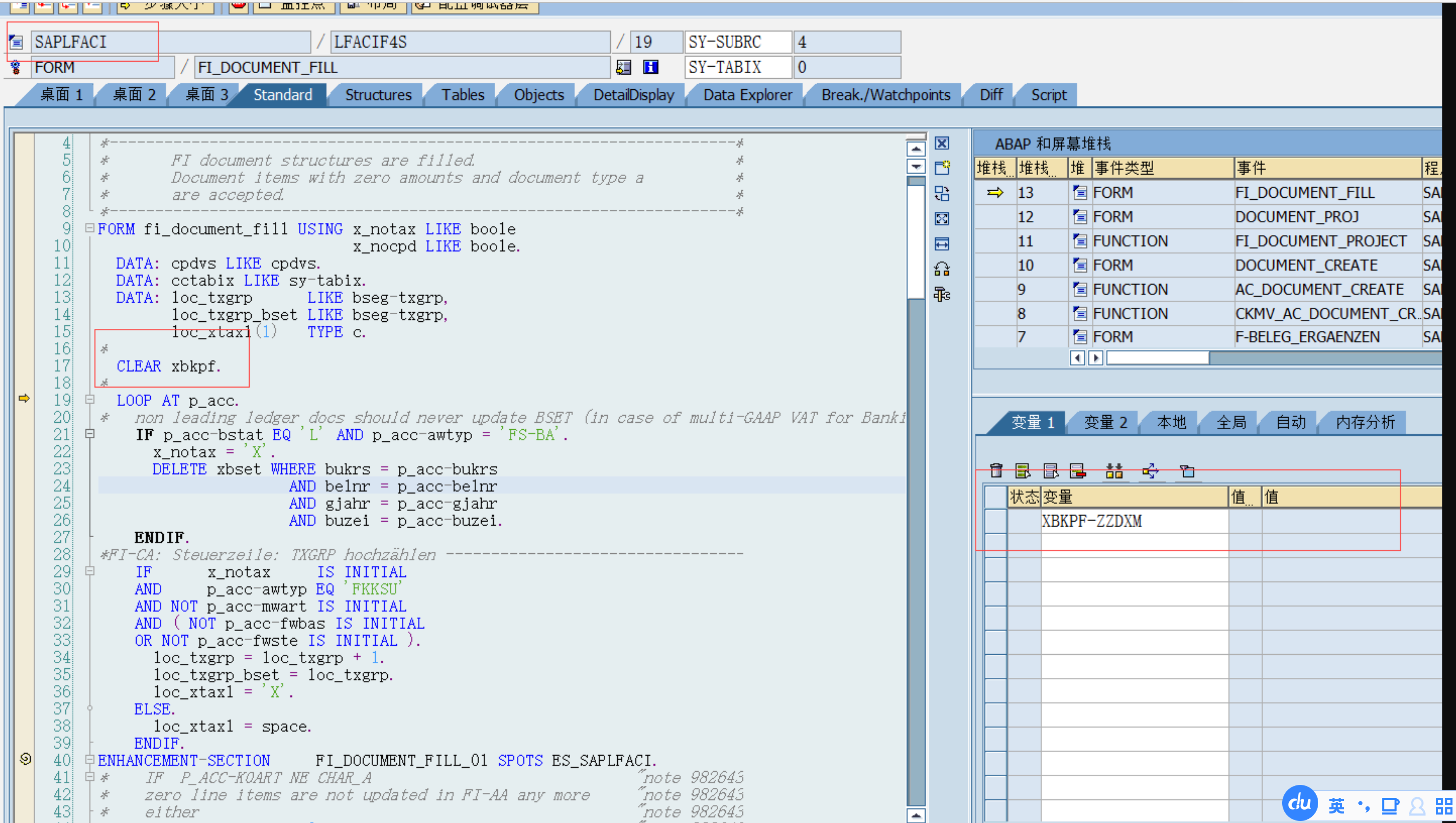The image size is (1456, 823).
Task: Collapse the LOOP AT p_acc block at line 19
Action: tap(89, 399)
